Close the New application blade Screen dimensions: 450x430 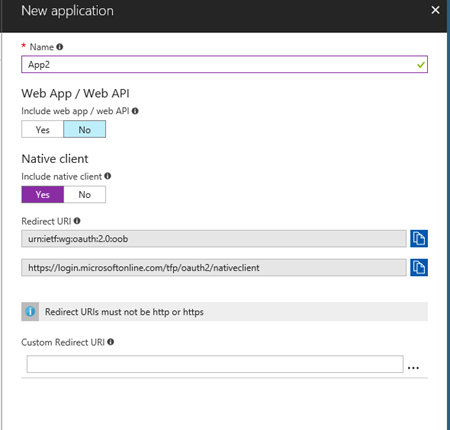(435, 10)
